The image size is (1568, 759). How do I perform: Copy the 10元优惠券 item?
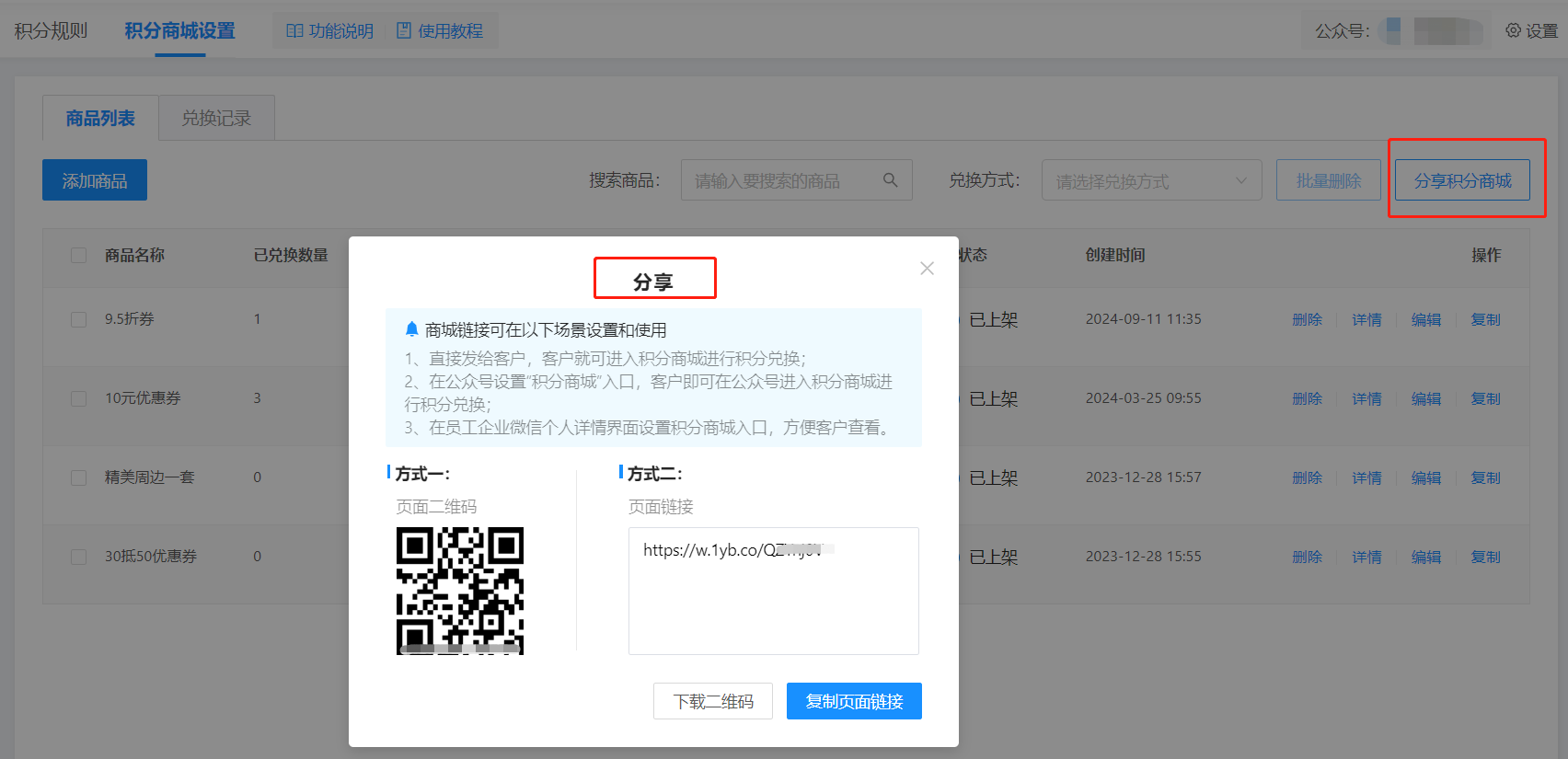1486,398
